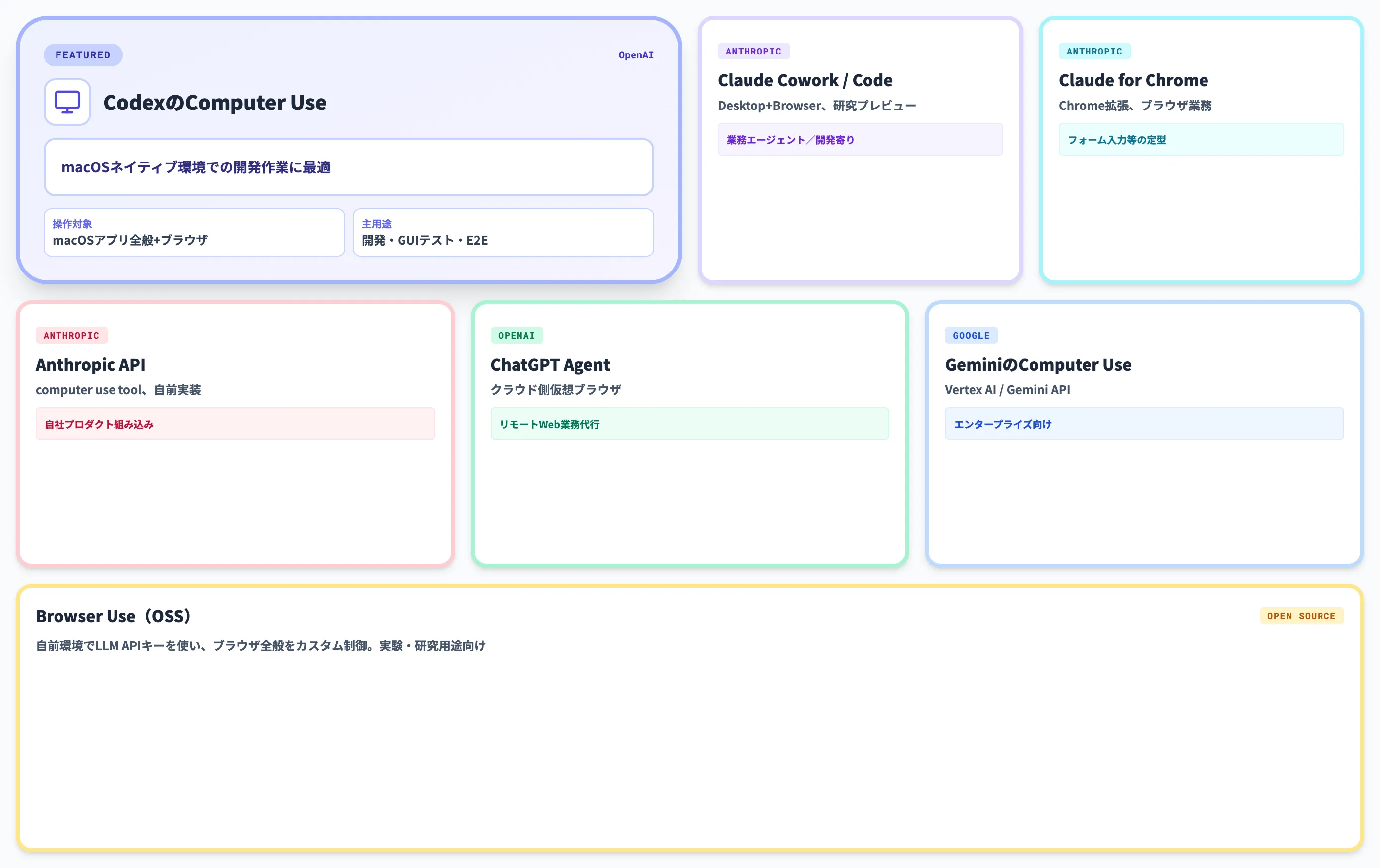Image resolution: width=1380 pixels, height=868 pixels.
Task: Open the Claude for Chrome title
Action: pyautogui.click(x=1134, y=80)
